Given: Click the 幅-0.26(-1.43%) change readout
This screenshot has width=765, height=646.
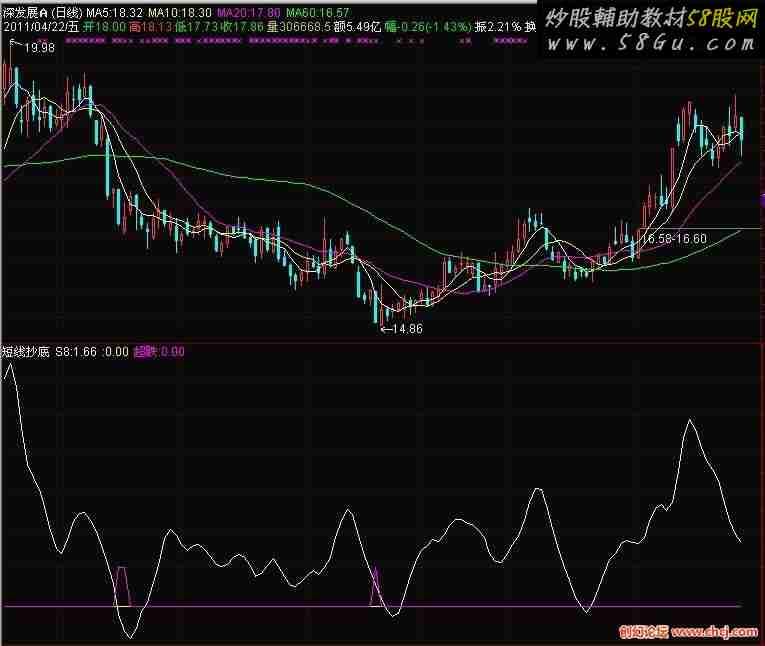Looking at the screenshot, I should (x=432, y=26).
